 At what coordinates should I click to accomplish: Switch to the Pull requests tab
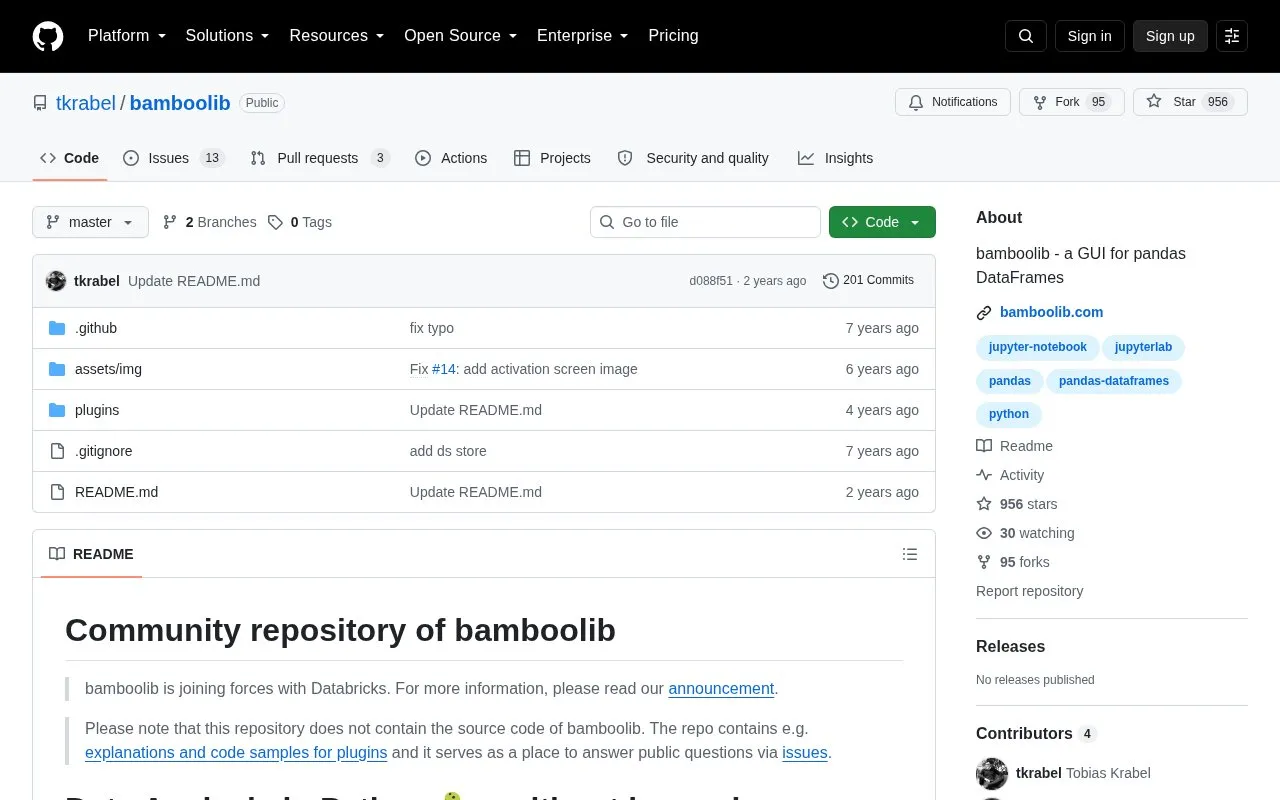click(320, 158)
